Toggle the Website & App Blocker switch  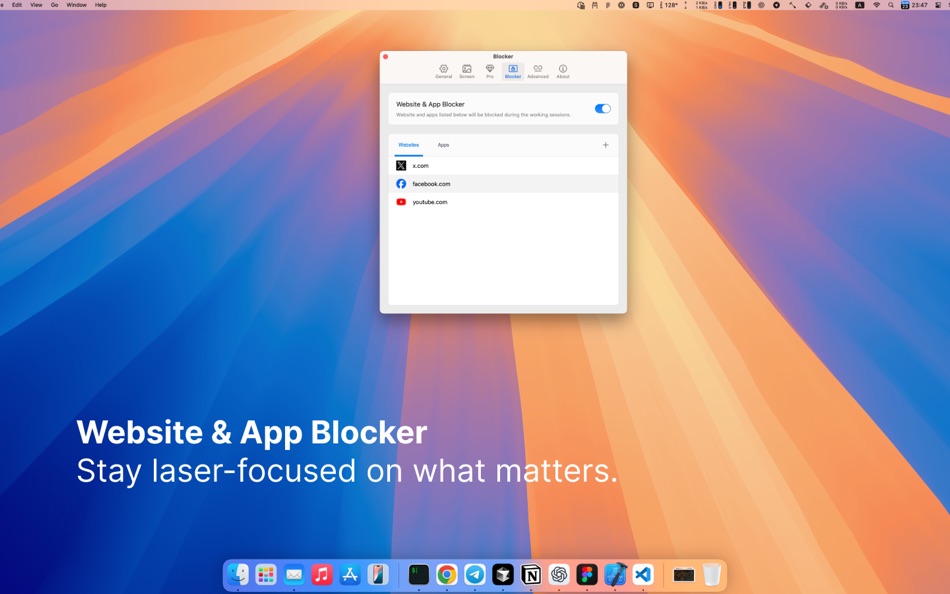[x=602, y=108]
